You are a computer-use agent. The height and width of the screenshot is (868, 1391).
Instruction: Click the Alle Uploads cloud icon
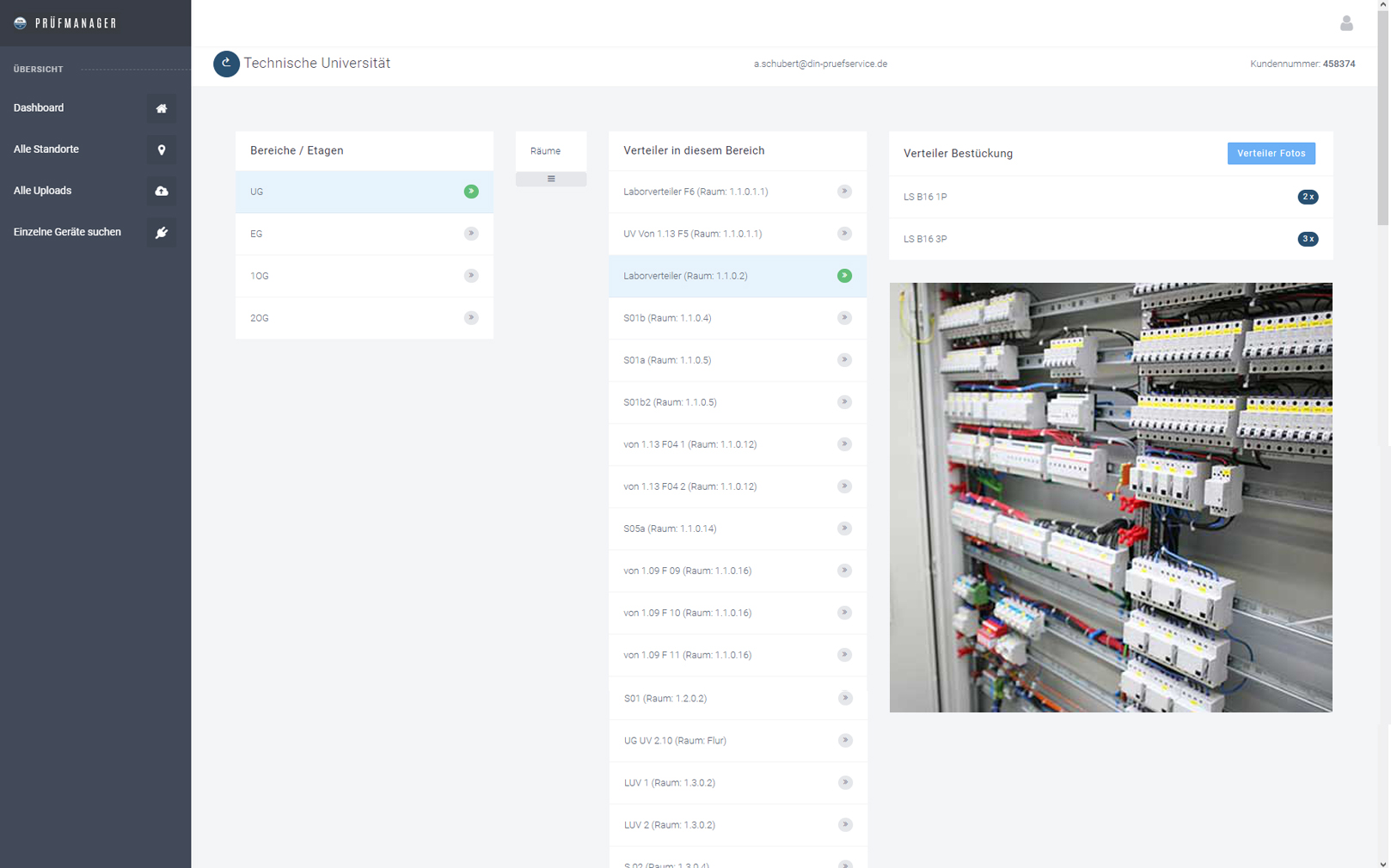coord(161,191)
